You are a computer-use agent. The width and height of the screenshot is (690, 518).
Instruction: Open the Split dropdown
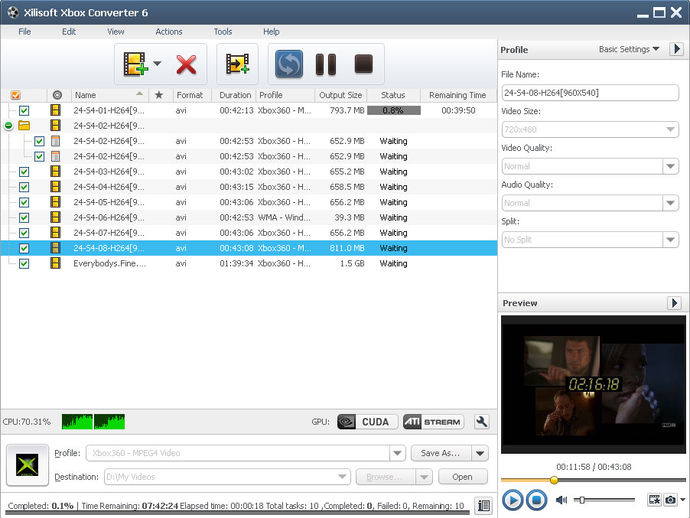(x=670, y=240)
